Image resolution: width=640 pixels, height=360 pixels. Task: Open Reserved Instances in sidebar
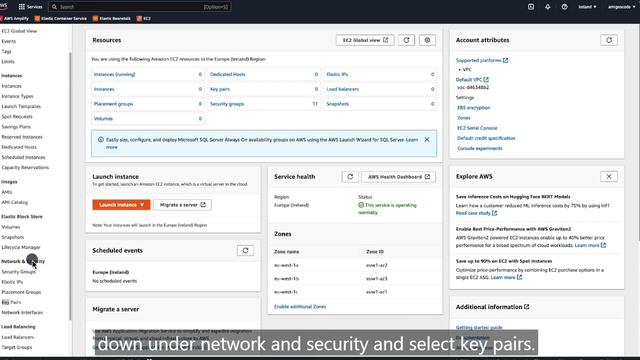point(22,137)
